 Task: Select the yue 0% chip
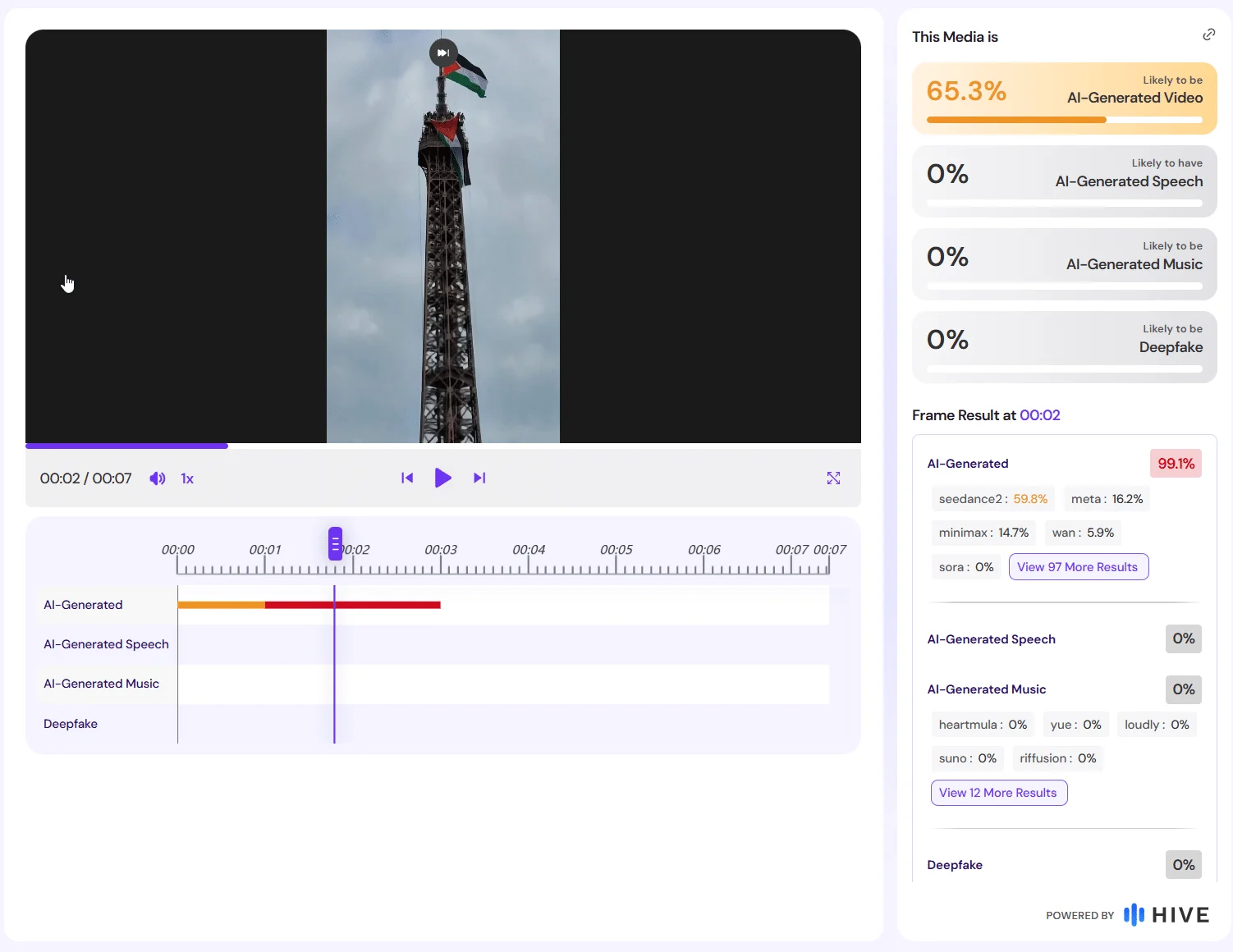pyautogui.click(x=1075, y=725)
